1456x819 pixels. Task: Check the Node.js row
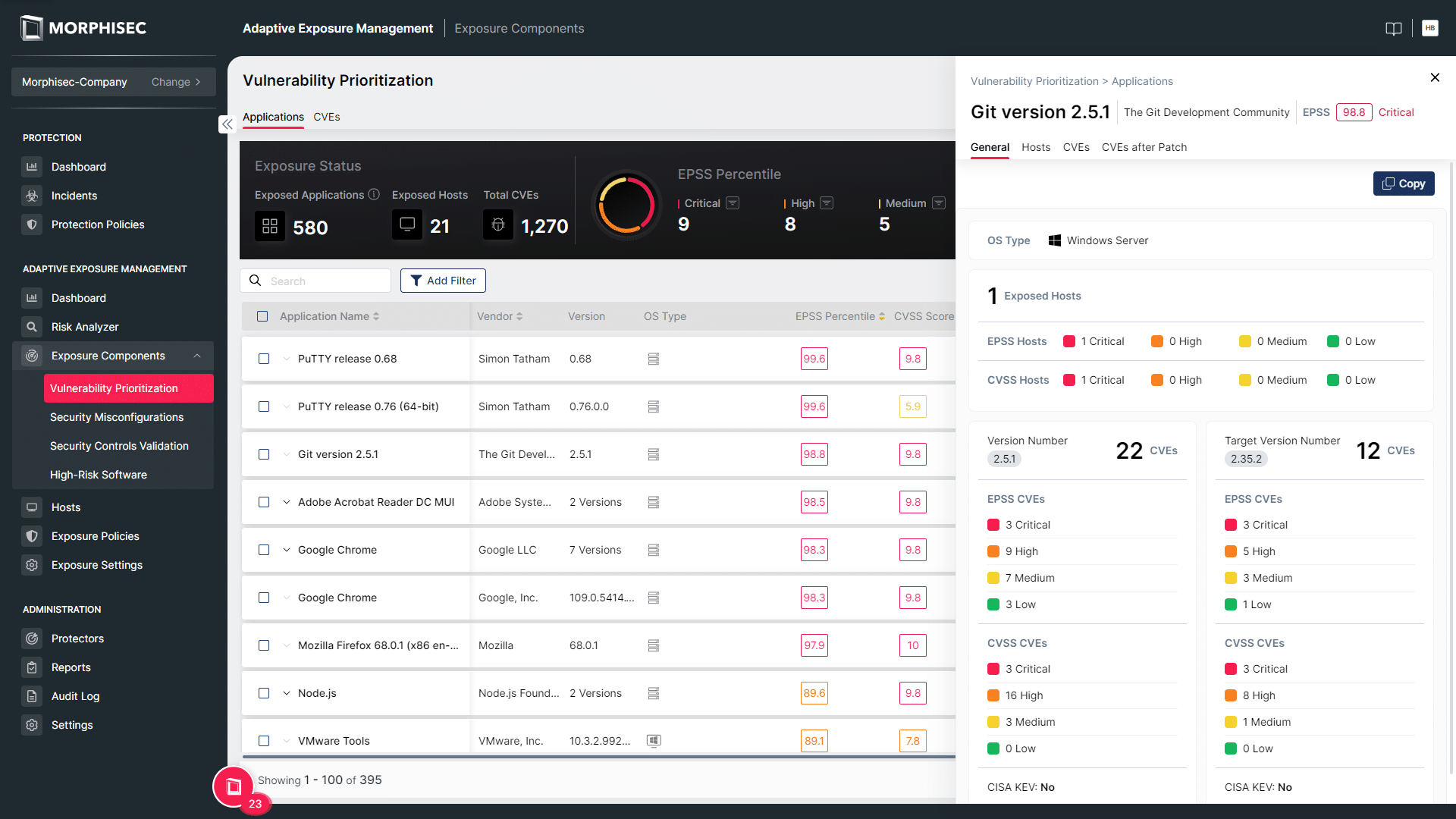[264, 693]
